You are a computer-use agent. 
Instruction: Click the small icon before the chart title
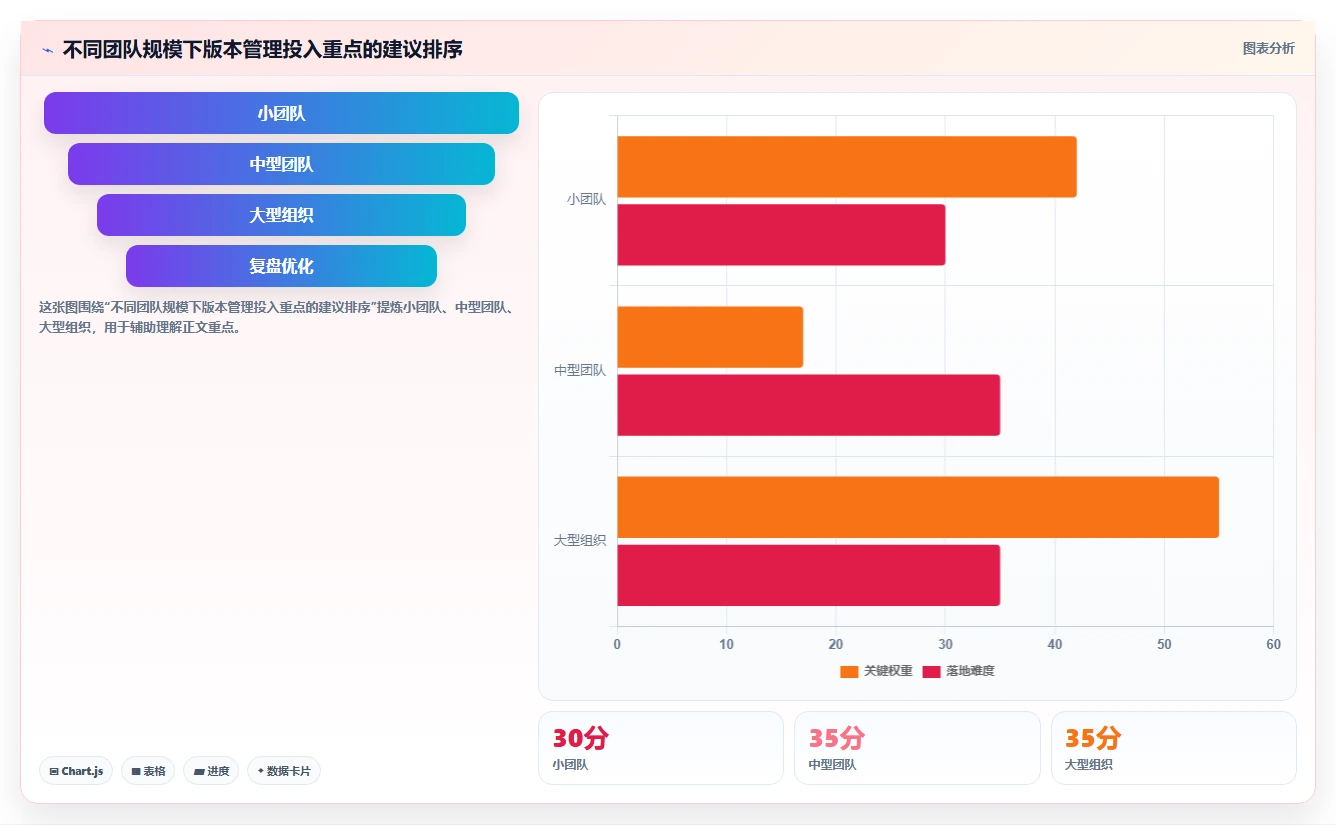pyautogui.click(x=48, y=50)
